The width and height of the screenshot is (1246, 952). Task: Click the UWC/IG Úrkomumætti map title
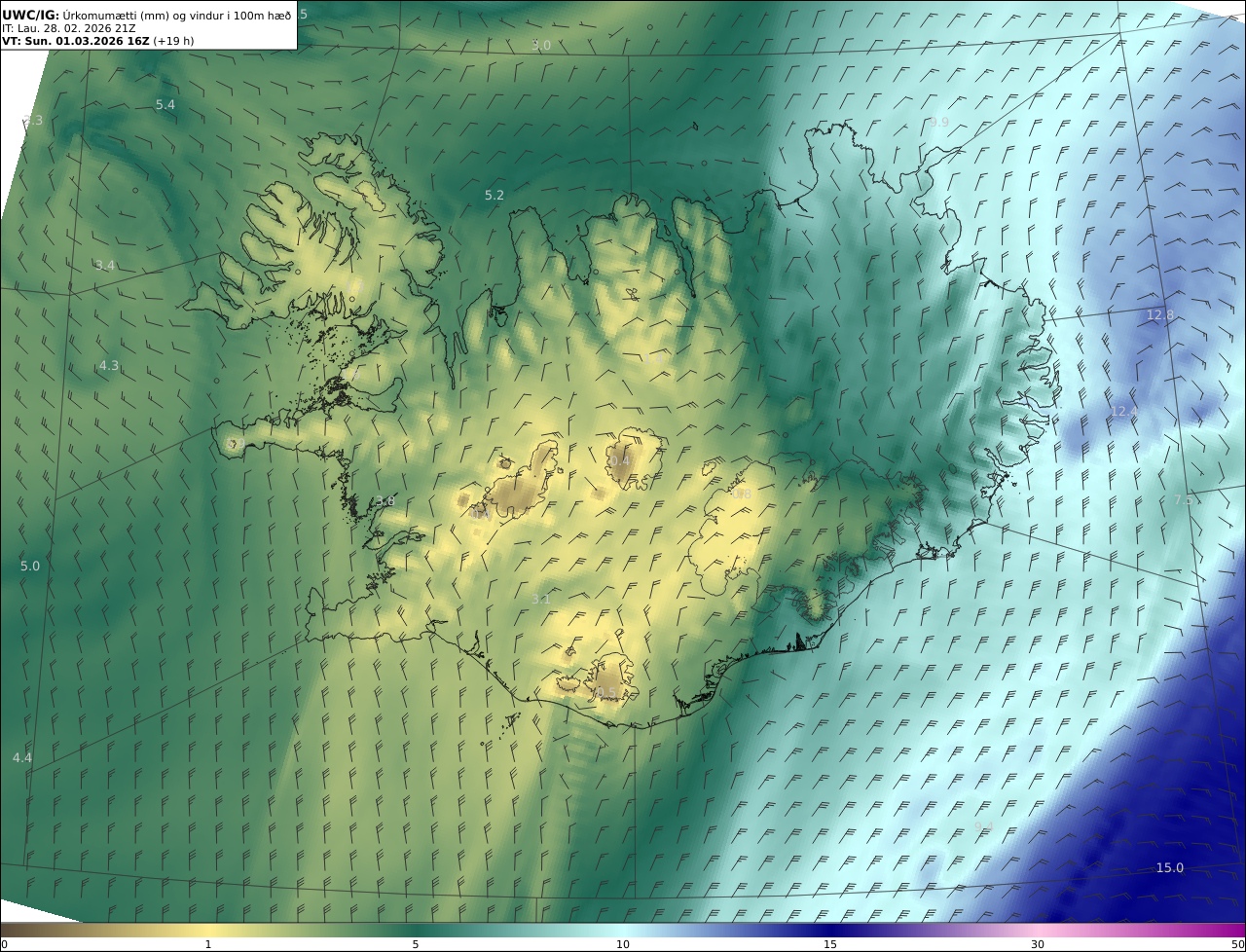147,15
